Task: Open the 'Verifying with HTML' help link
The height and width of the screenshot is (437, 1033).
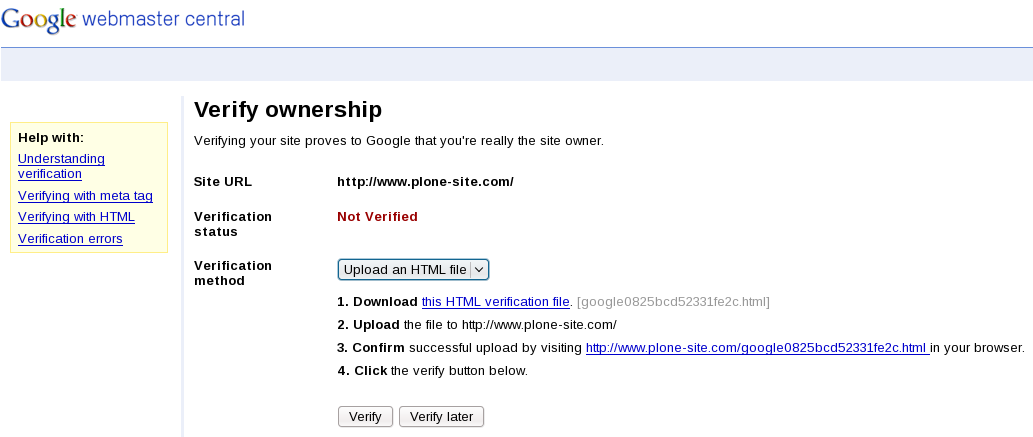Action: click(76, 217)
